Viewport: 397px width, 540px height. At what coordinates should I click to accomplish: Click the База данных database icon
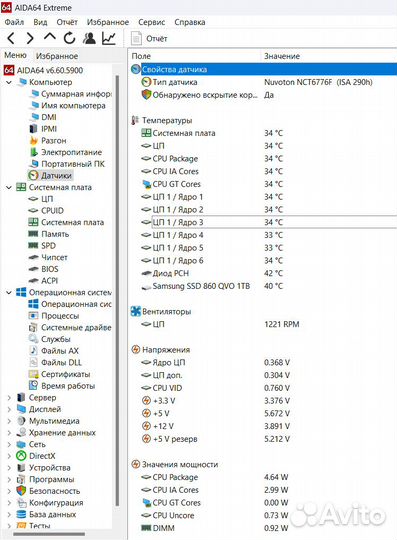(x=21, y=514)
